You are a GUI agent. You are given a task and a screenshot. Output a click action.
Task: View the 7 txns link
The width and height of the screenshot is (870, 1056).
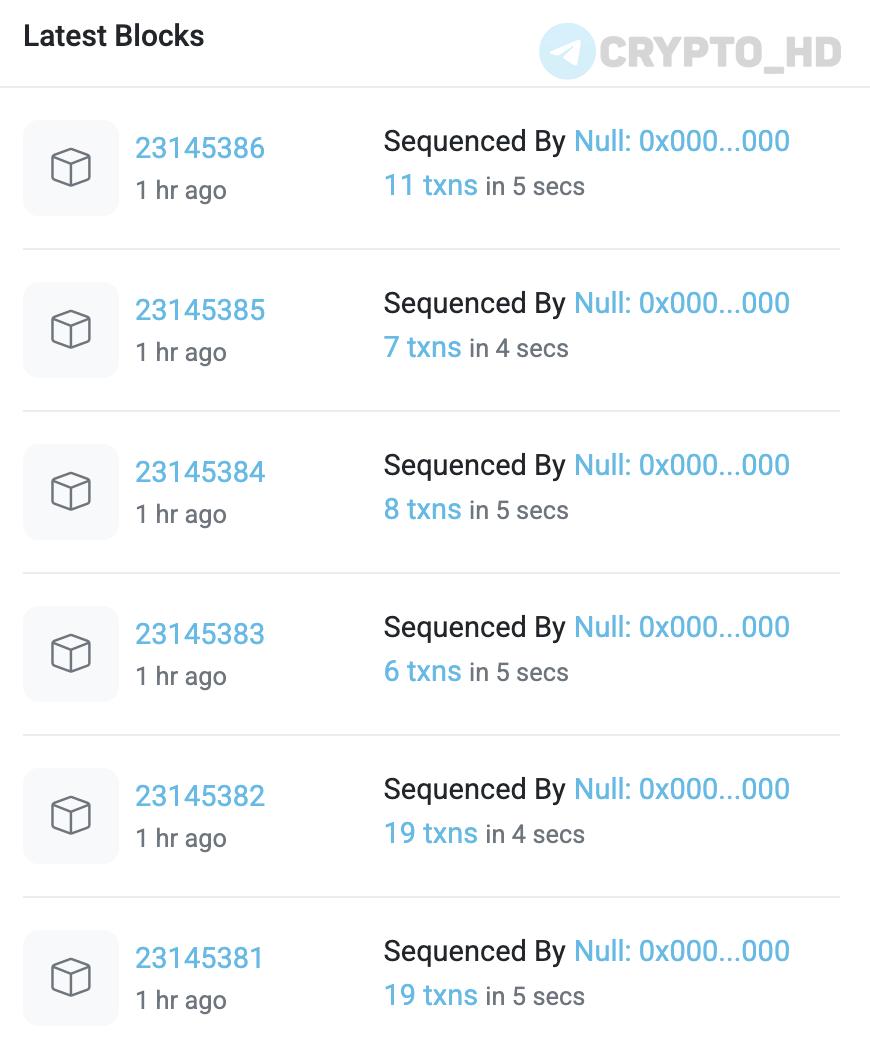pyautogui.click(x=423, y=348)
